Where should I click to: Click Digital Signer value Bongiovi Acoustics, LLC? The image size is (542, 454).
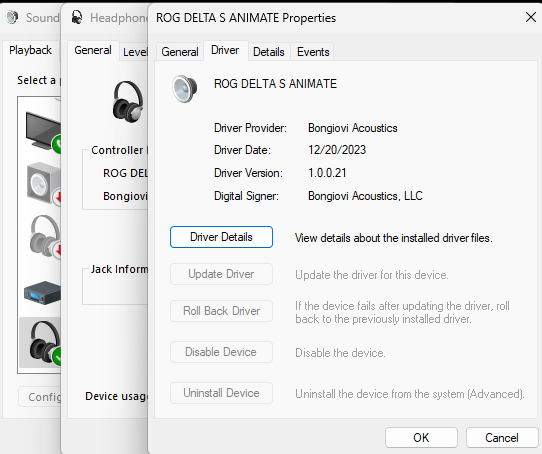(x=365, y=196)
